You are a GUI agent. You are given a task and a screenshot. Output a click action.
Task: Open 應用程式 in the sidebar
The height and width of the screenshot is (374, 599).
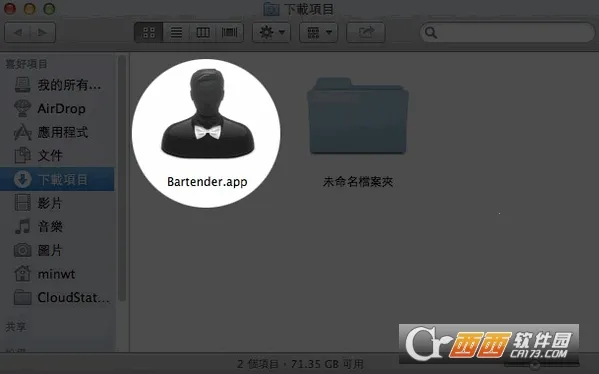click(x=57, y=132)
